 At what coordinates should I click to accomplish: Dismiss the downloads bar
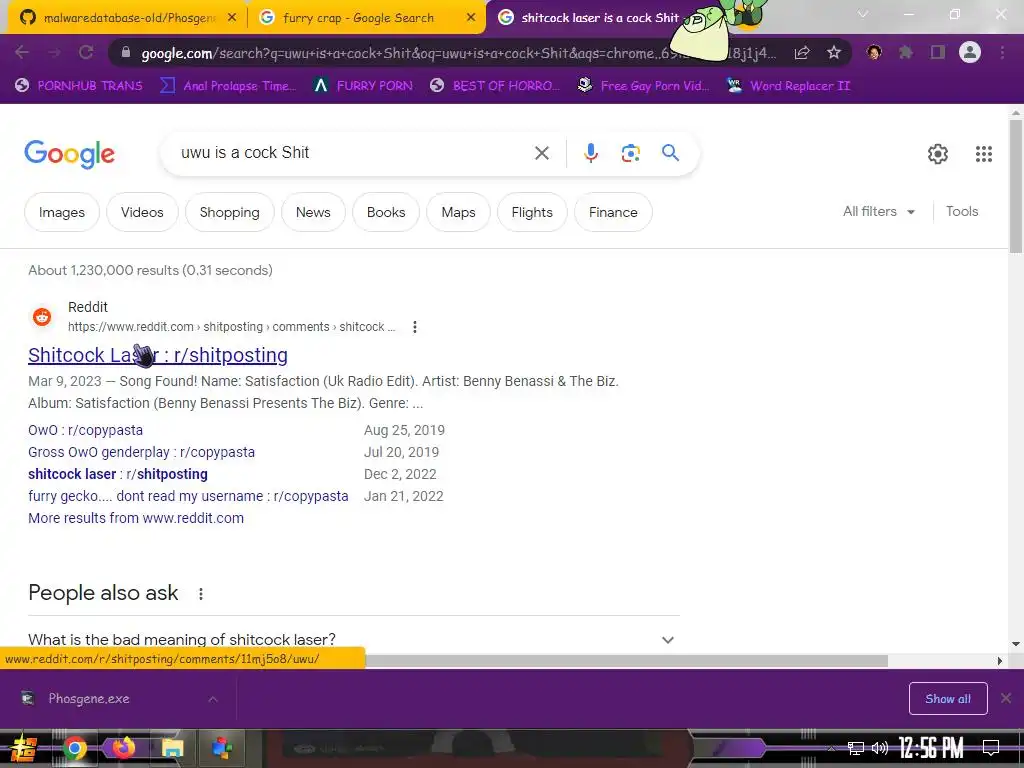(1006, 699)
